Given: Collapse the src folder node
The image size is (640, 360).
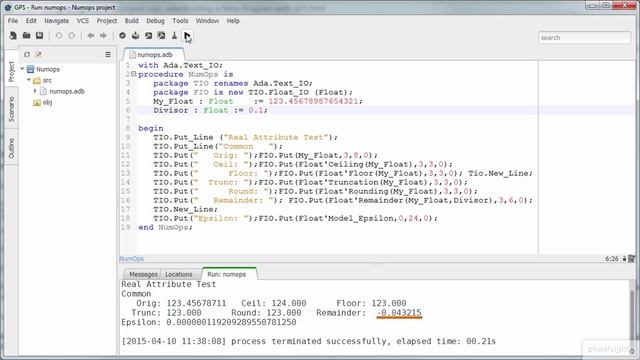Looking at the screenshot, I should (x=29, y=80).
